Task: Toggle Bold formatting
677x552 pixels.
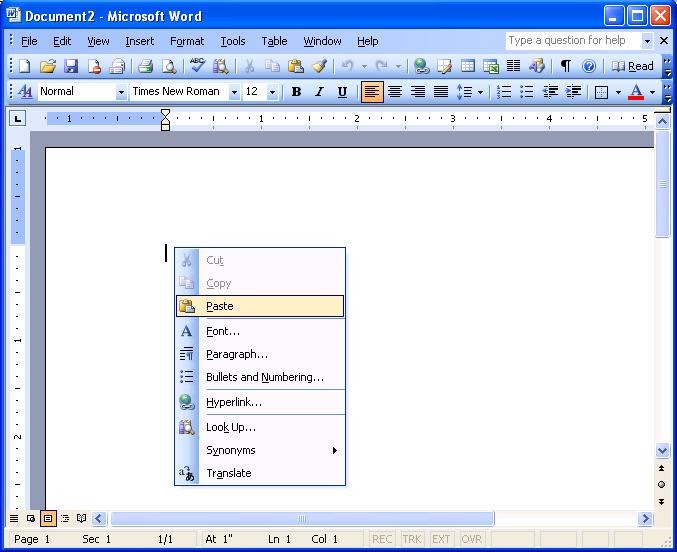Action: pos(296,92)
